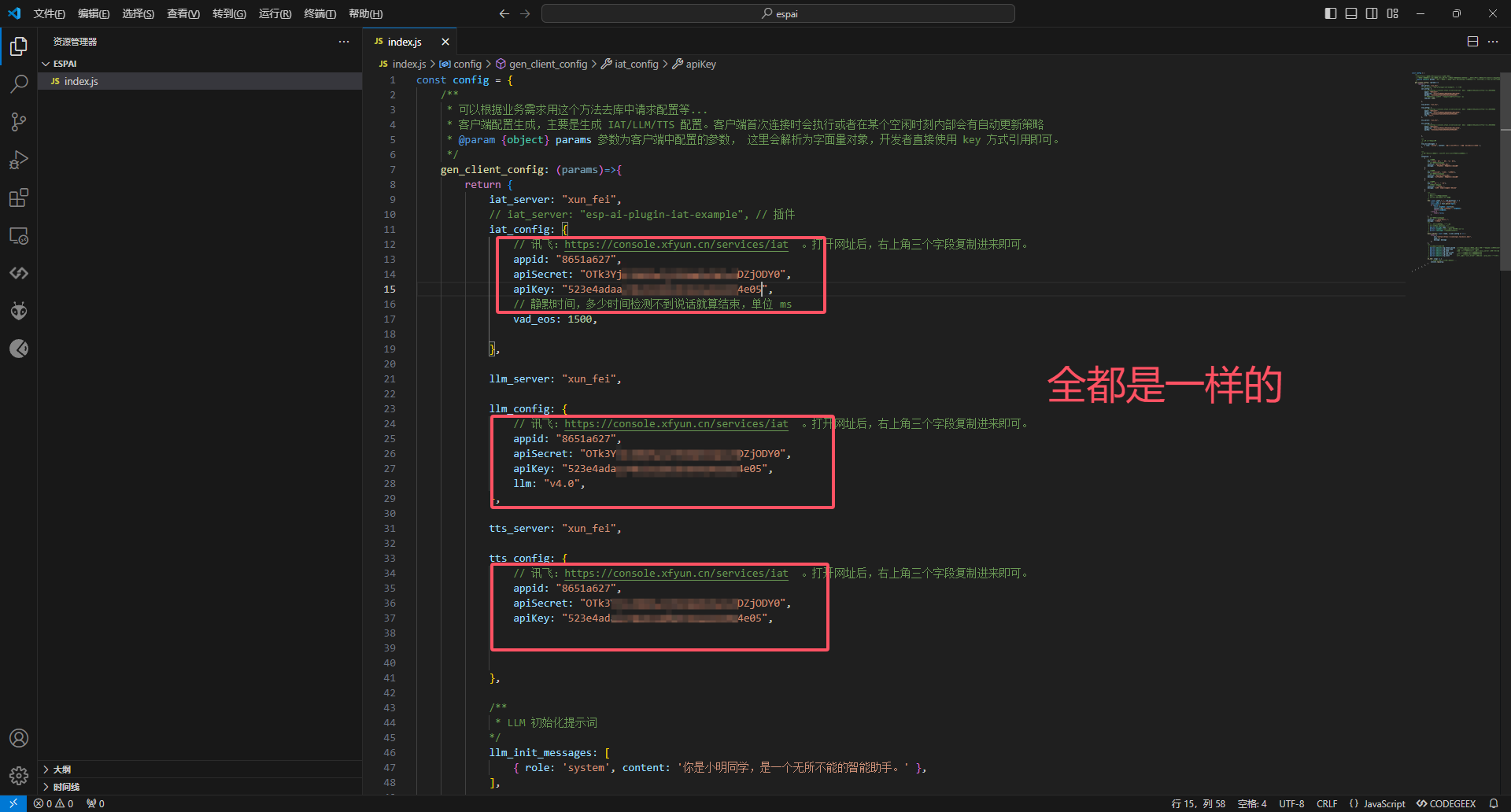The image size is (1511, 812).
Task: Toggle the bottom panel visibility
Action: pos(1351,13)
